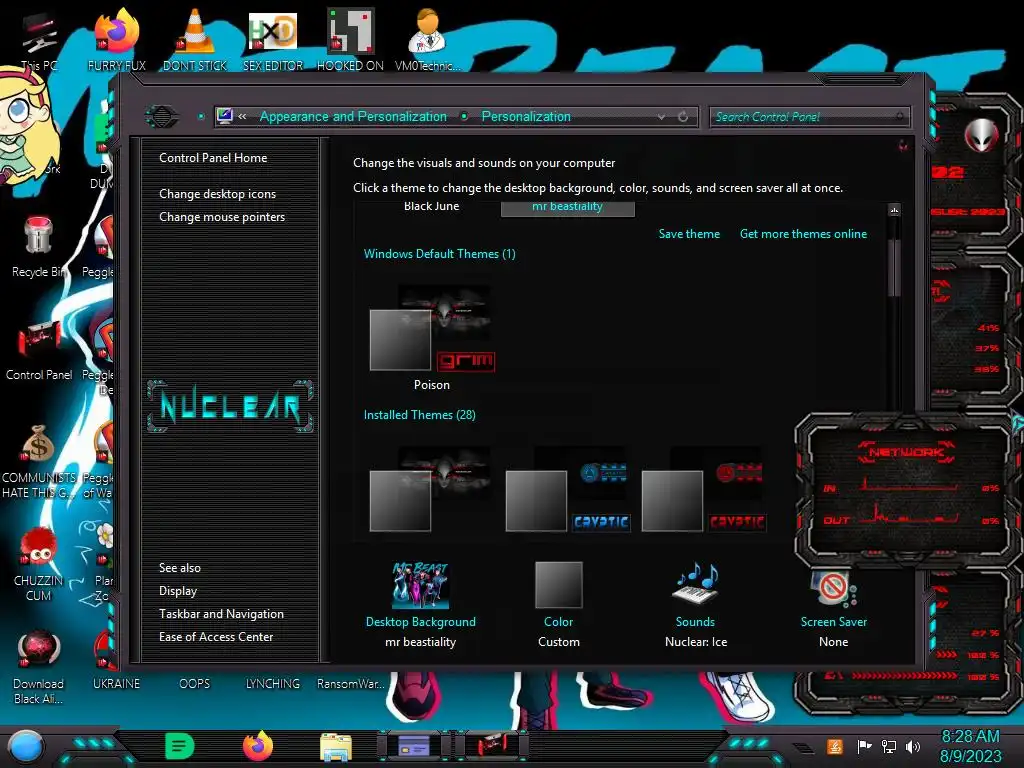Click the Screen Saver icon
1024x768 pixels.
click(x=834, y=588)
